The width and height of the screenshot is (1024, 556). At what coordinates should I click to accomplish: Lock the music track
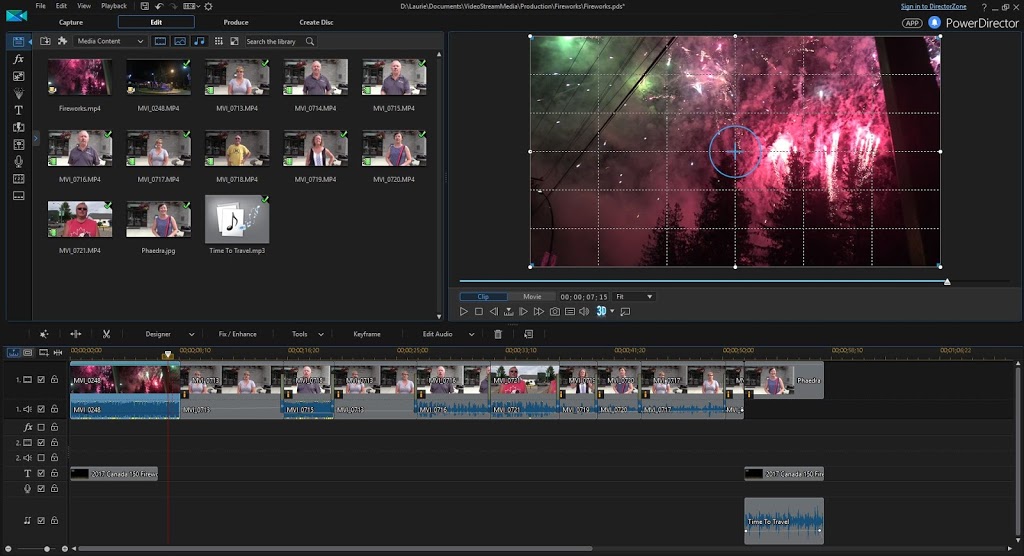point(55,521)
